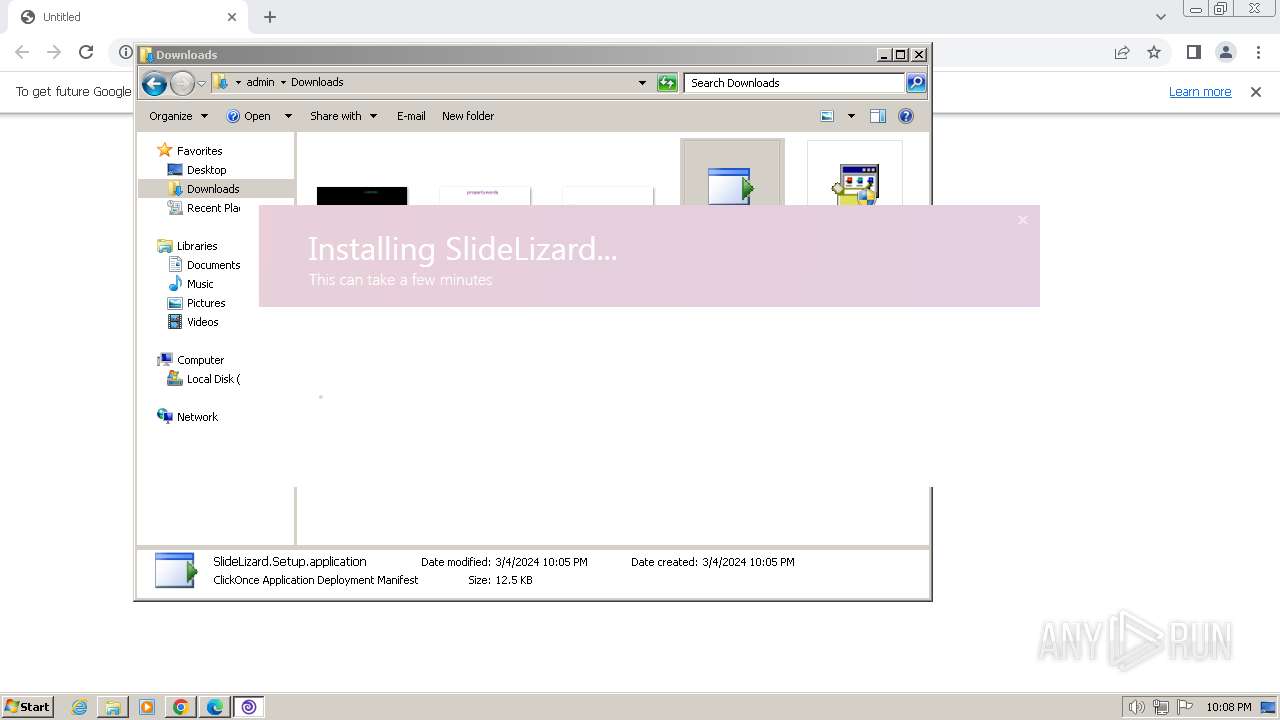The image size is (1280, 720).
Task: Expand the view options dropdown arrow
Action: [851, 116]
